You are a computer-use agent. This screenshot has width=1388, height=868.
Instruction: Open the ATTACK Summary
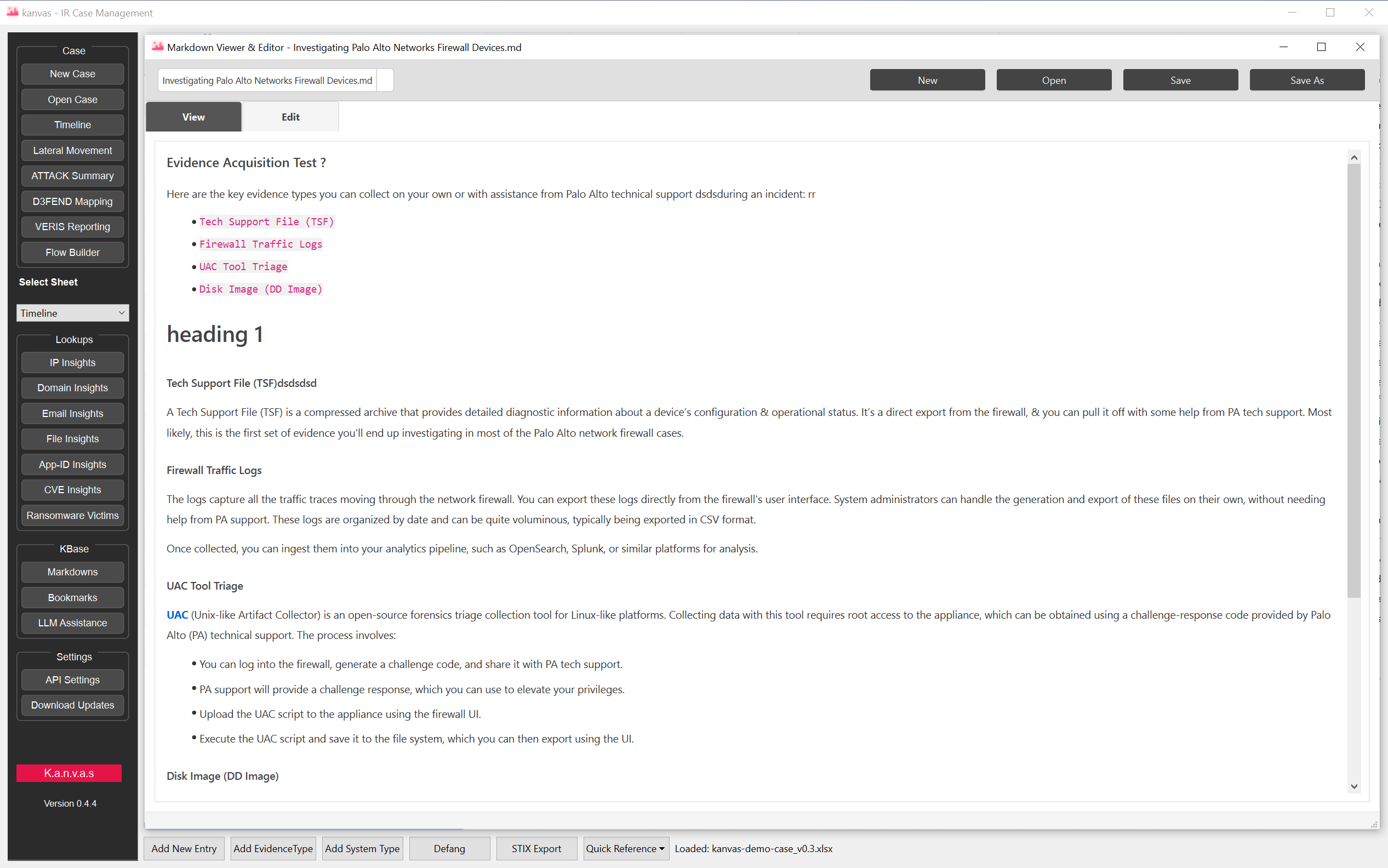(72, 176)
